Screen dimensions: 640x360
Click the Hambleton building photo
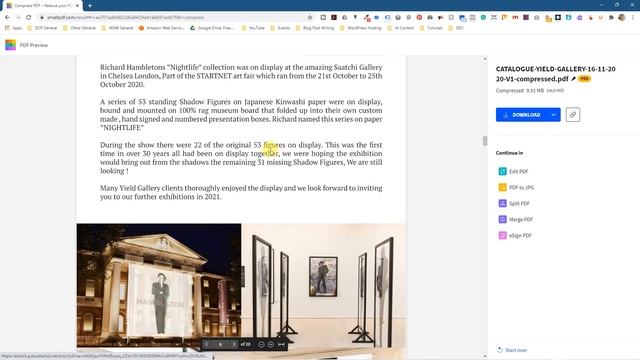point(159,286)
